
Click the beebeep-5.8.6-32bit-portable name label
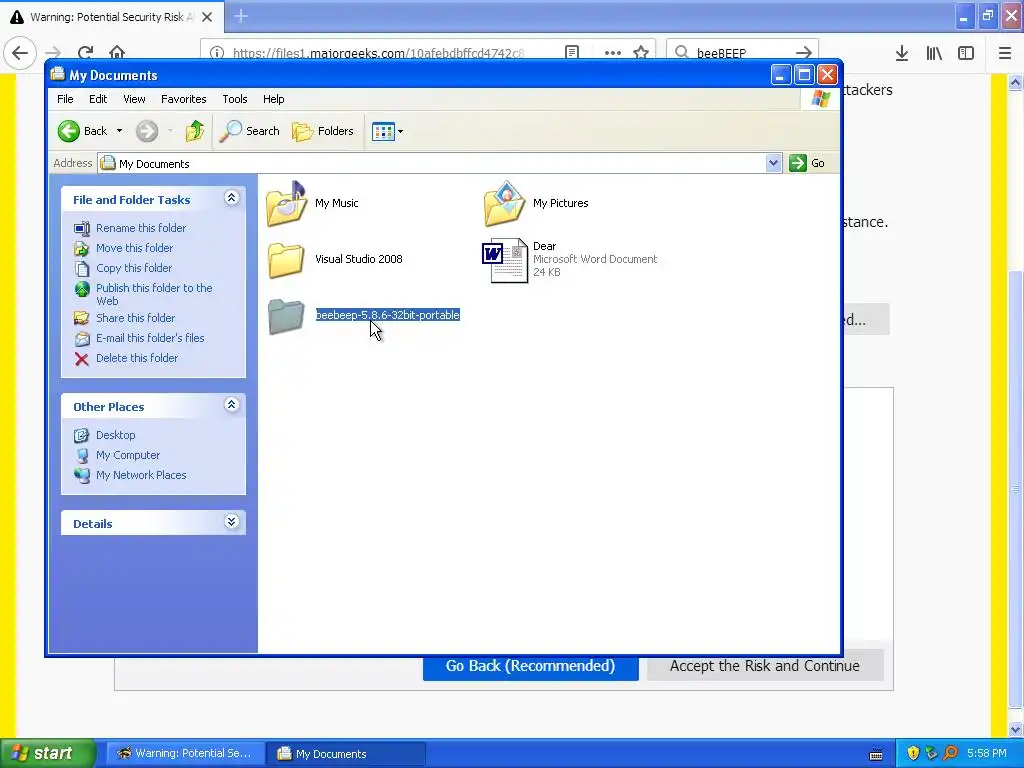coord(388,315)
